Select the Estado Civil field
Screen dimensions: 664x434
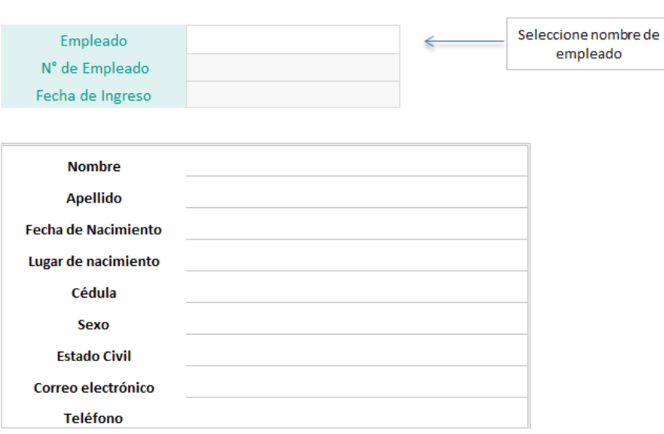(357, 350)
